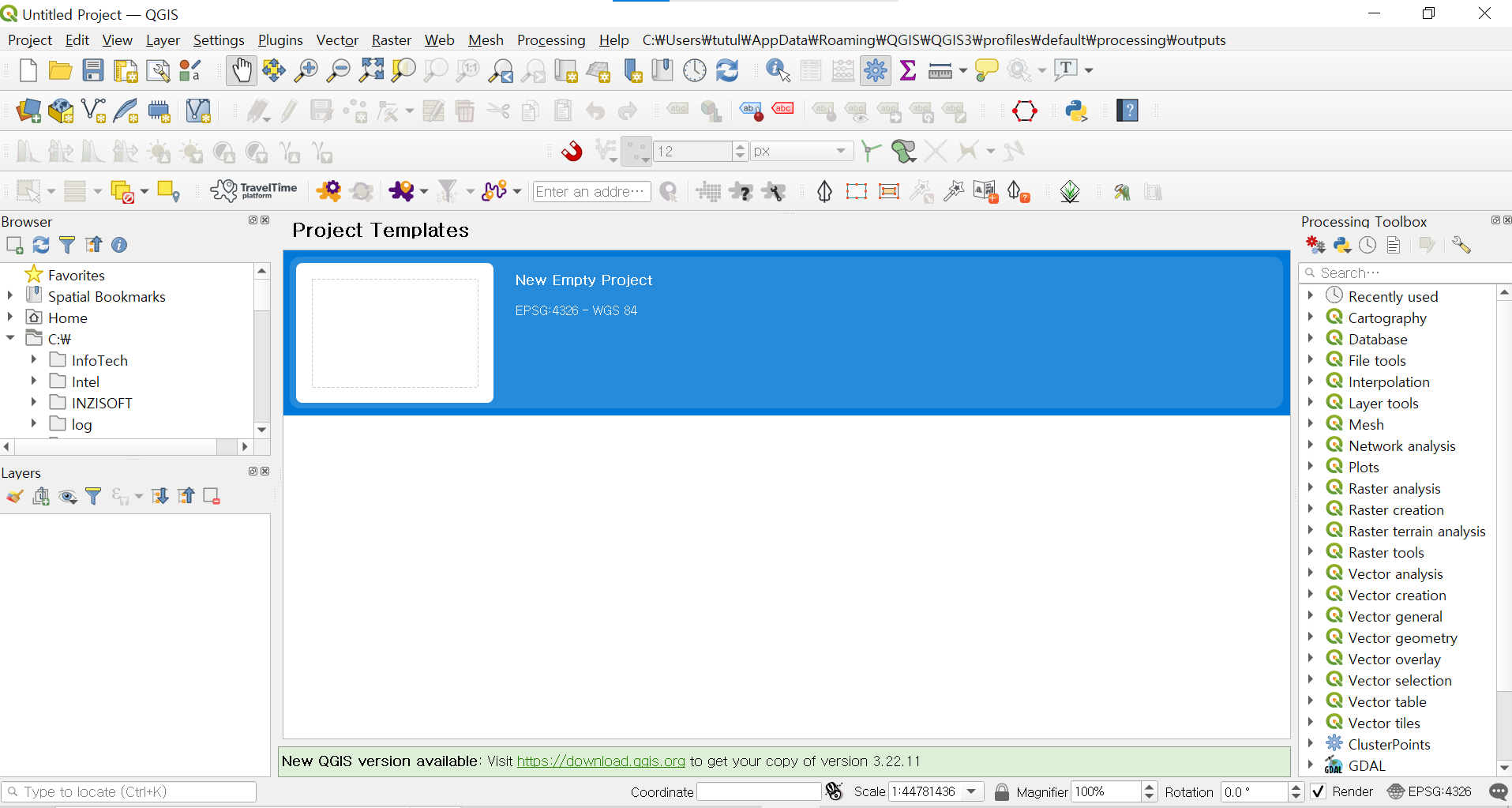Expand the Spatial Bookmarks tree item
This screenshot has width=1512, height=808.
tap(9, 295)
